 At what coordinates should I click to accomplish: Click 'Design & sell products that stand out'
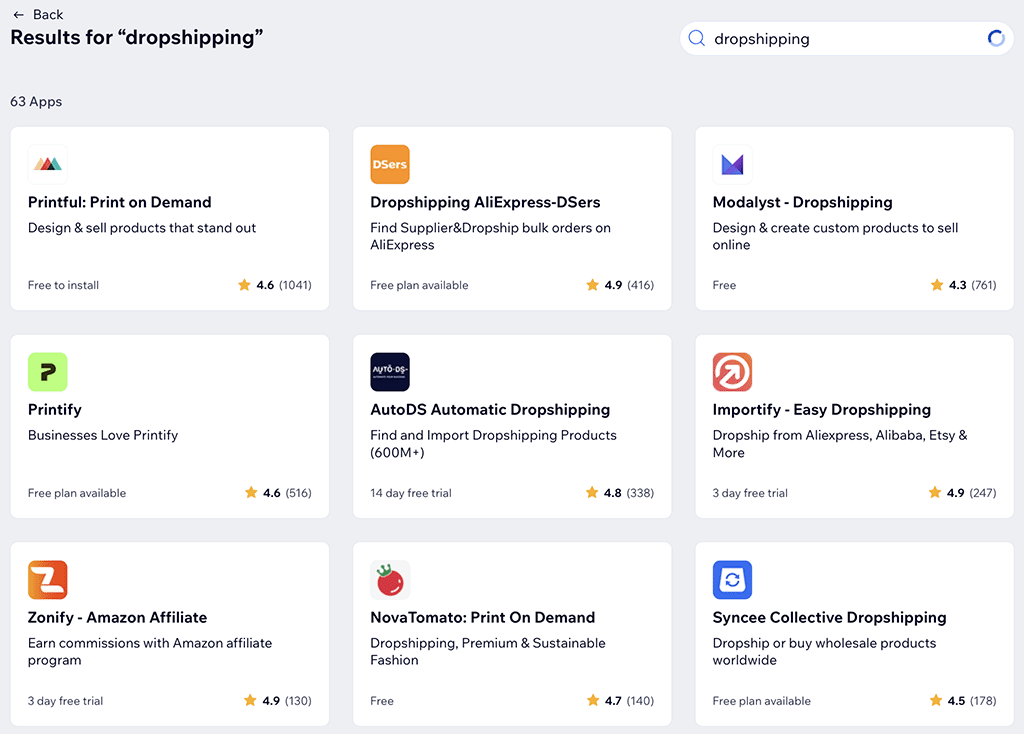pos(142,228)
